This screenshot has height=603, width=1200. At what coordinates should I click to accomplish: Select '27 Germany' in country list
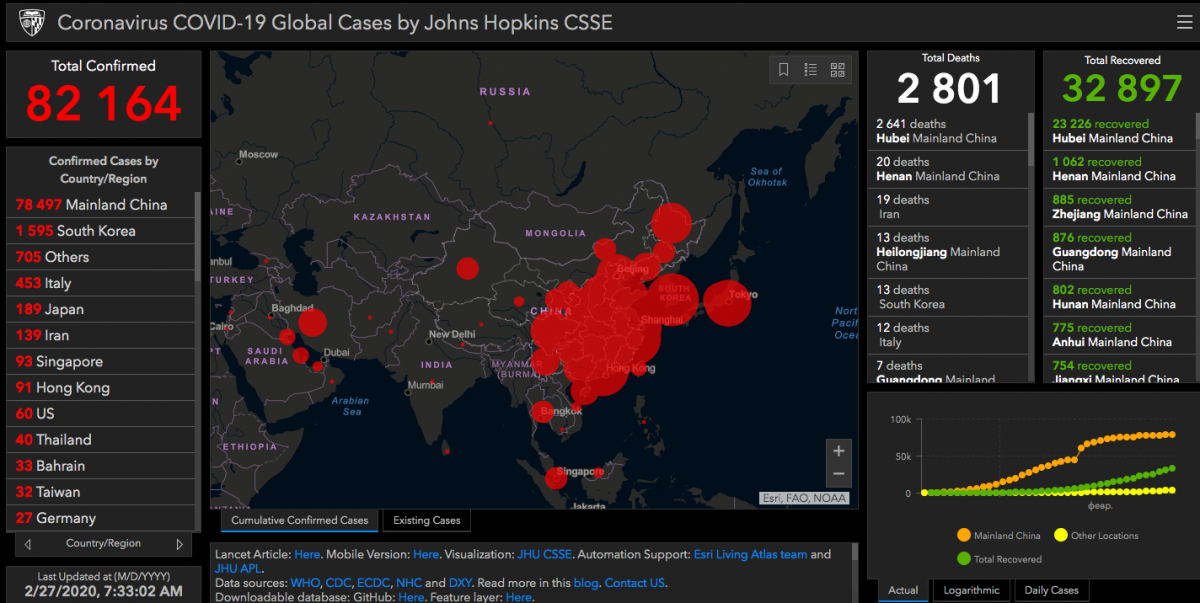[100, 517]
